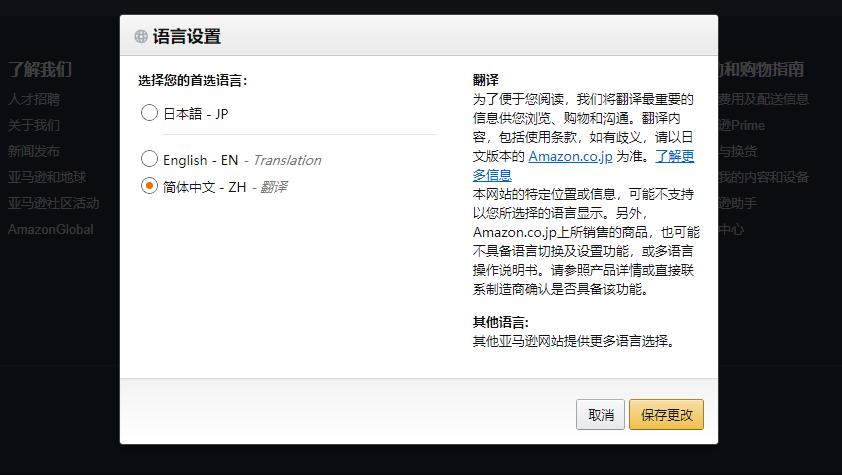
Task: Open the 费用及配送信息 footer link
Action: click(x=764, y=99)
